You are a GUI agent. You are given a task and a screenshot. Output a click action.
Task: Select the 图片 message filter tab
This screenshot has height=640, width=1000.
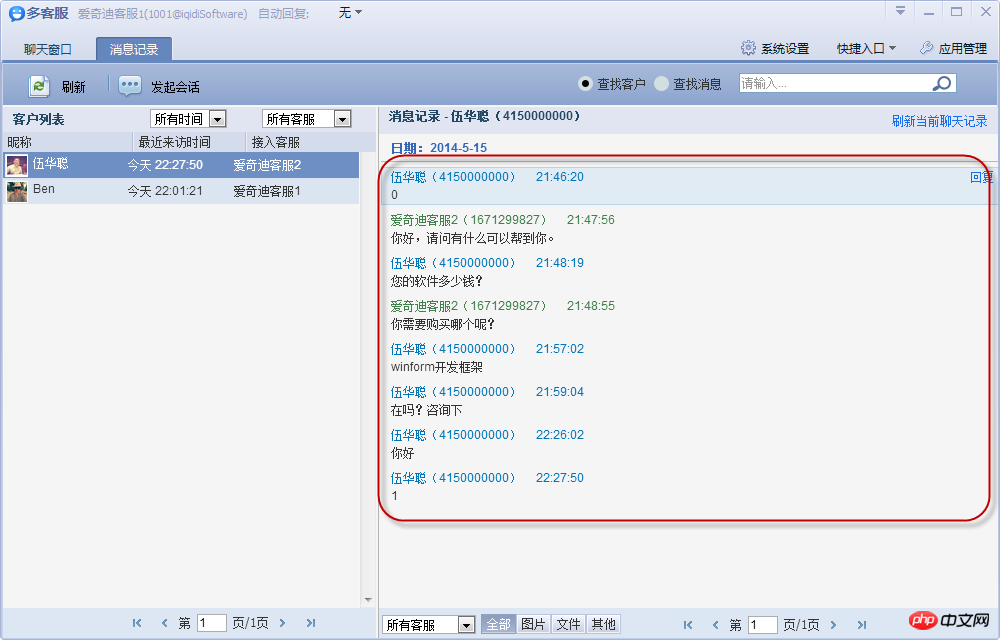533,624
